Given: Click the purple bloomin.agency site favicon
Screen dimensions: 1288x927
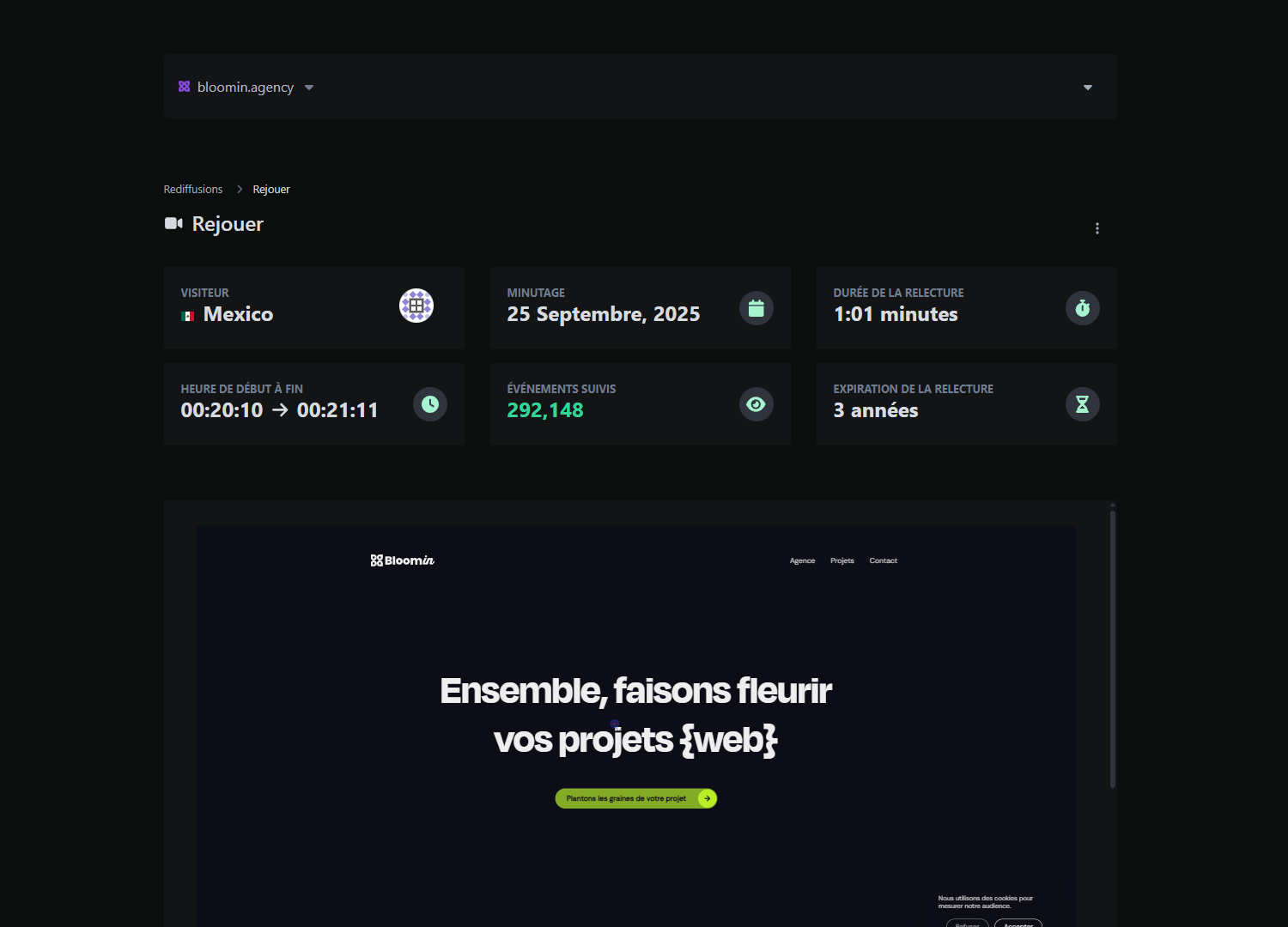Looking at the screenshot, I should tap(184, 87).
